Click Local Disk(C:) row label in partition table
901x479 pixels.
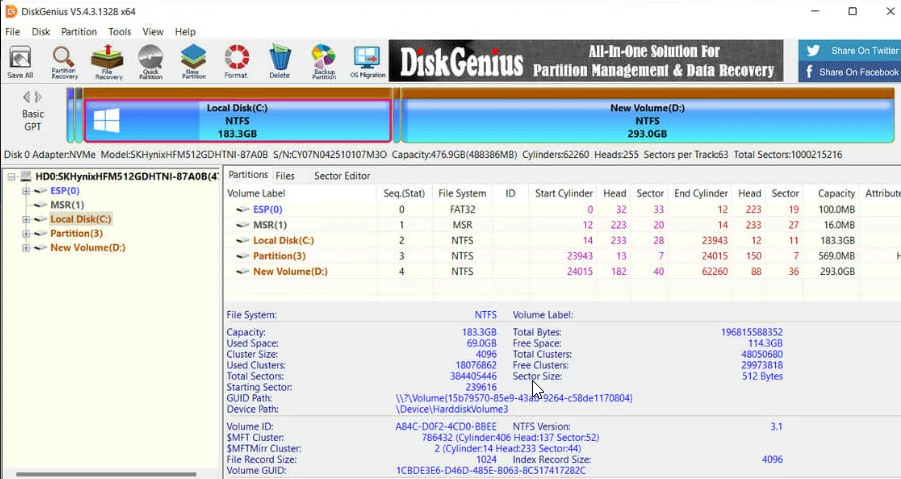[x=284, y=241]
